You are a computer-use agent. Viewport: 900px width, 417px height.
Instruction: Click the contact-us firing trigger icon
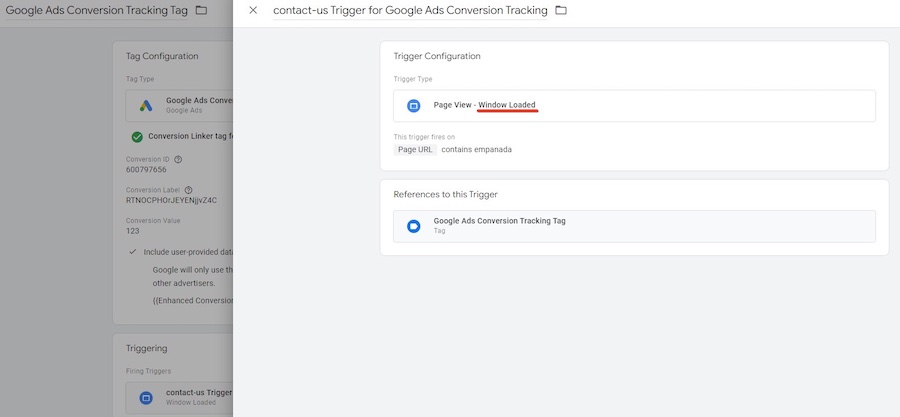(146, 397)
